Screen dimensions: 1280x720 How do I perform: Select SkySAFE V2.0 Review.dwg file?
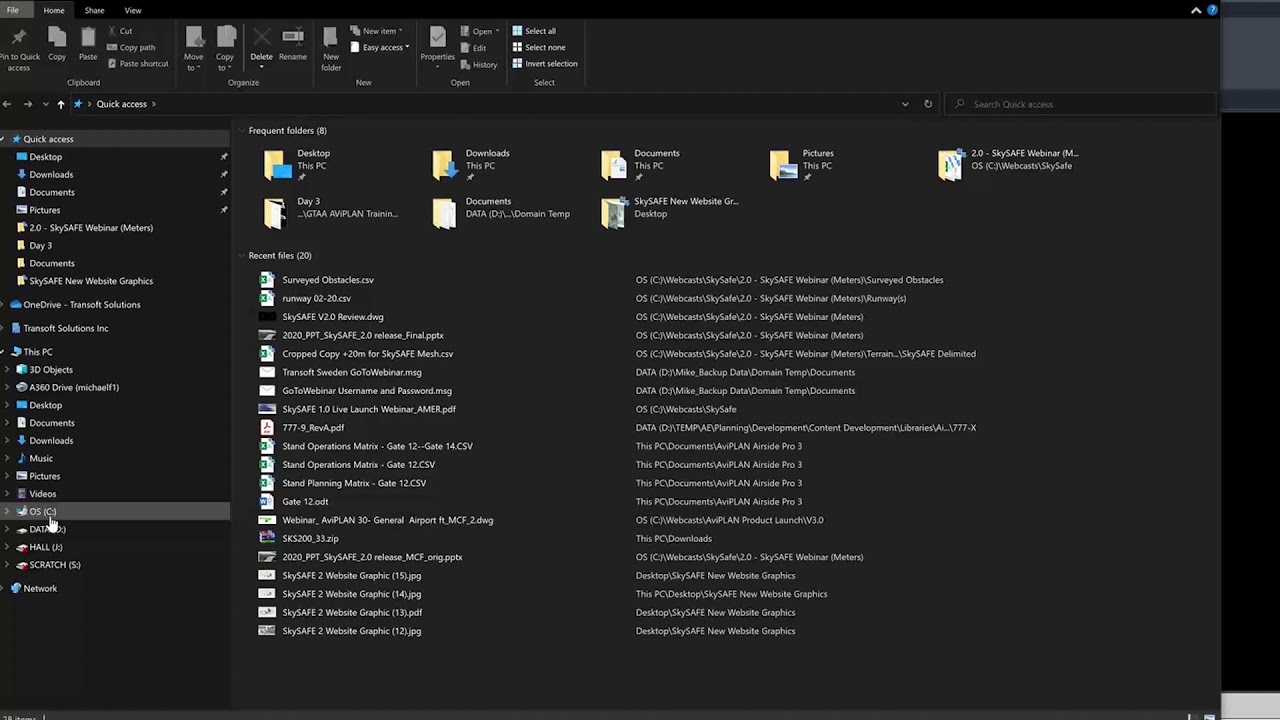tap(333, 317)
